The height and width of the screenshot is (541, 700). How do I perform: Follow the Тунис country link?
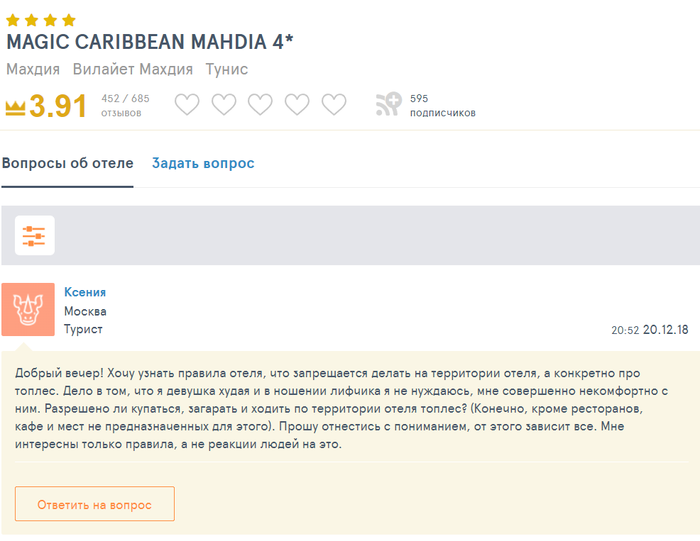point(227,69)
